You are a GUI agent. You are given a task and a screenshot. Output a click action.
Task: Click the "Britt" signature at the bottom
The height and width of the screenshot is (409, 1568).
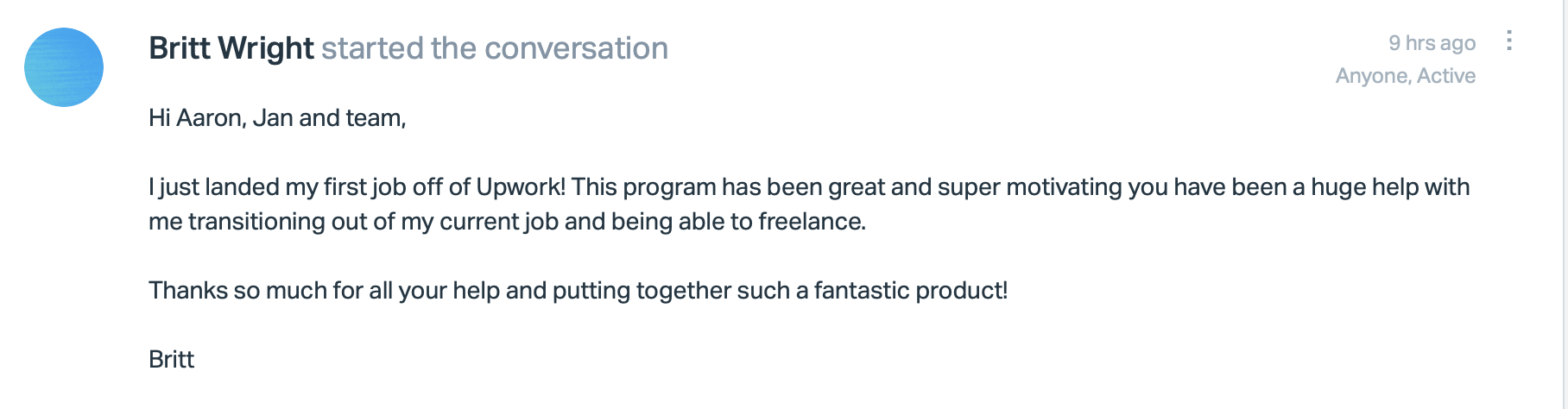pyautogui.click(x=171, y=360)
